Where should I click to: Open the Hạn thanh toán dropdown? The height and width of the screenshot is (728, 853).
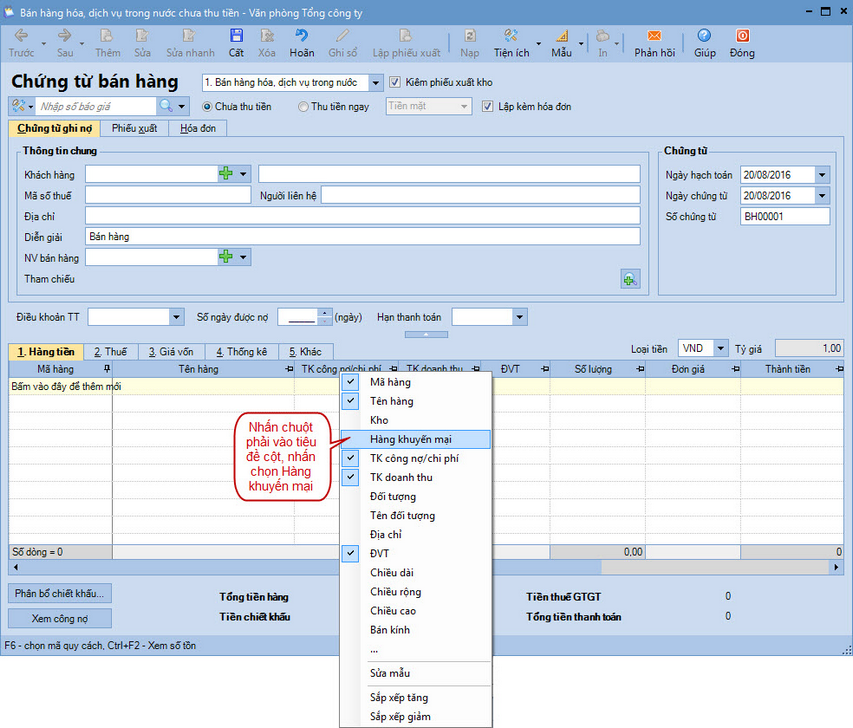pyautogui.click(x=520, y=317)
